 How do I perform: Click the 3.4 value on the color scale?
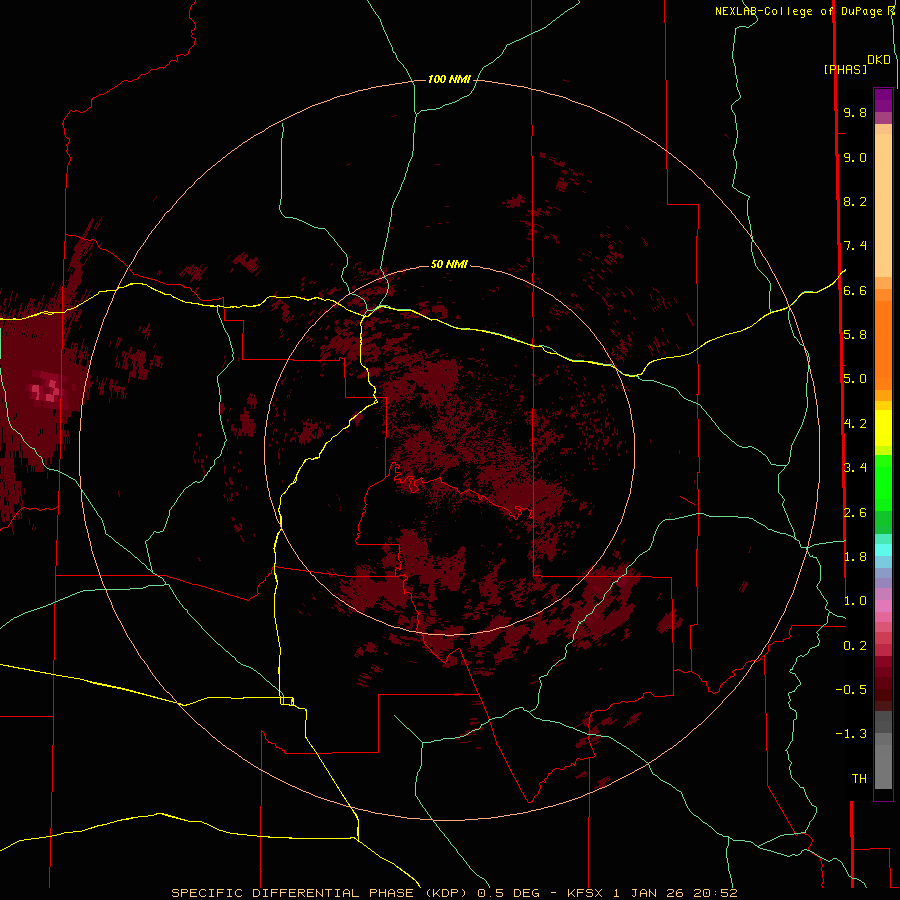click(855, 467)
